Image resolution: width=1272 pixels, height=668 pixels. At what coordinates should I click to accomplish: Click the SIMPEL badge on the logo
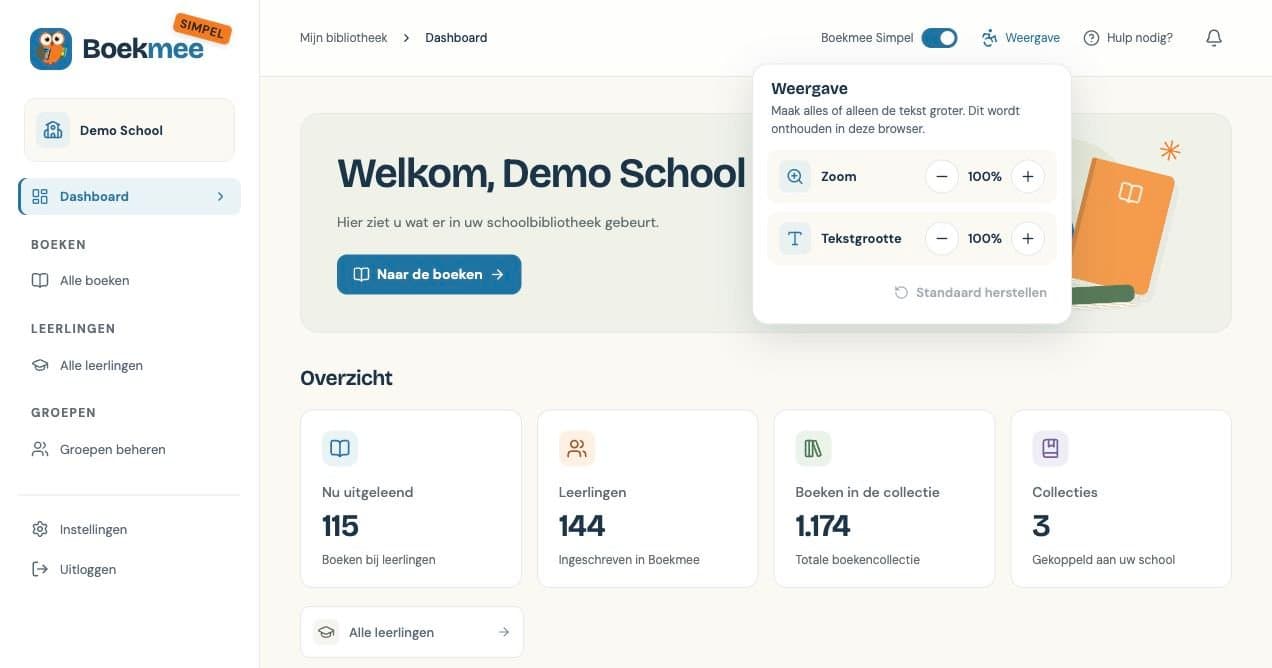202,29
